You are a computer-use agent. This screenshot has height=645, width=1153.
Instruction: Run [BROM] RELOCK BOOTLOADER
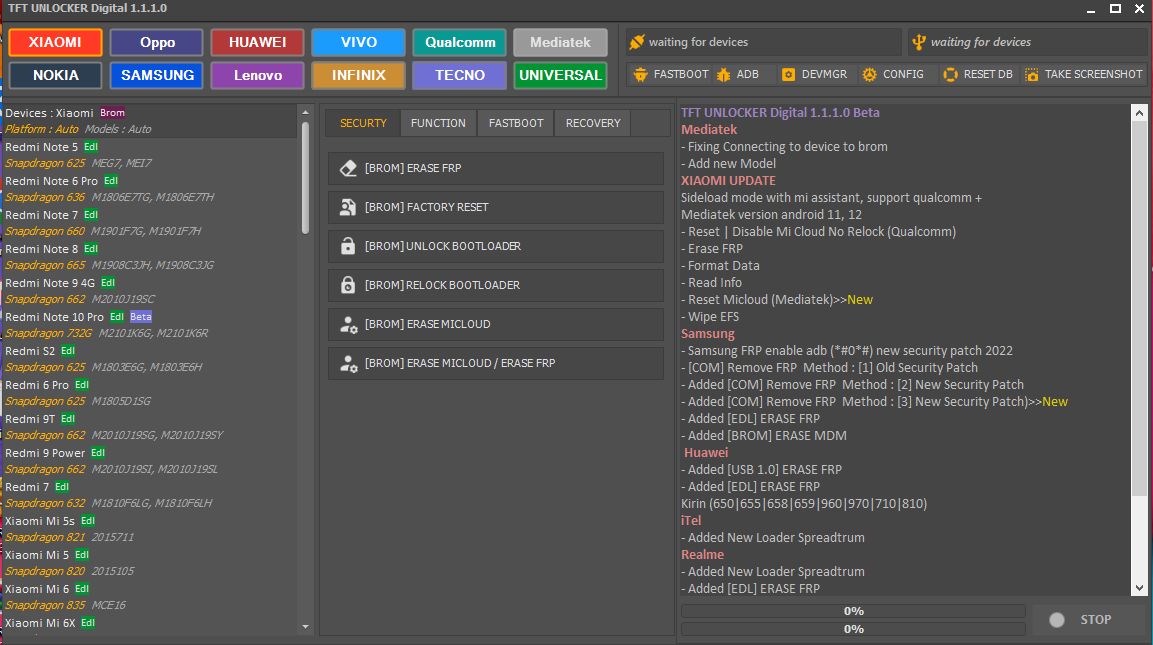496,285
